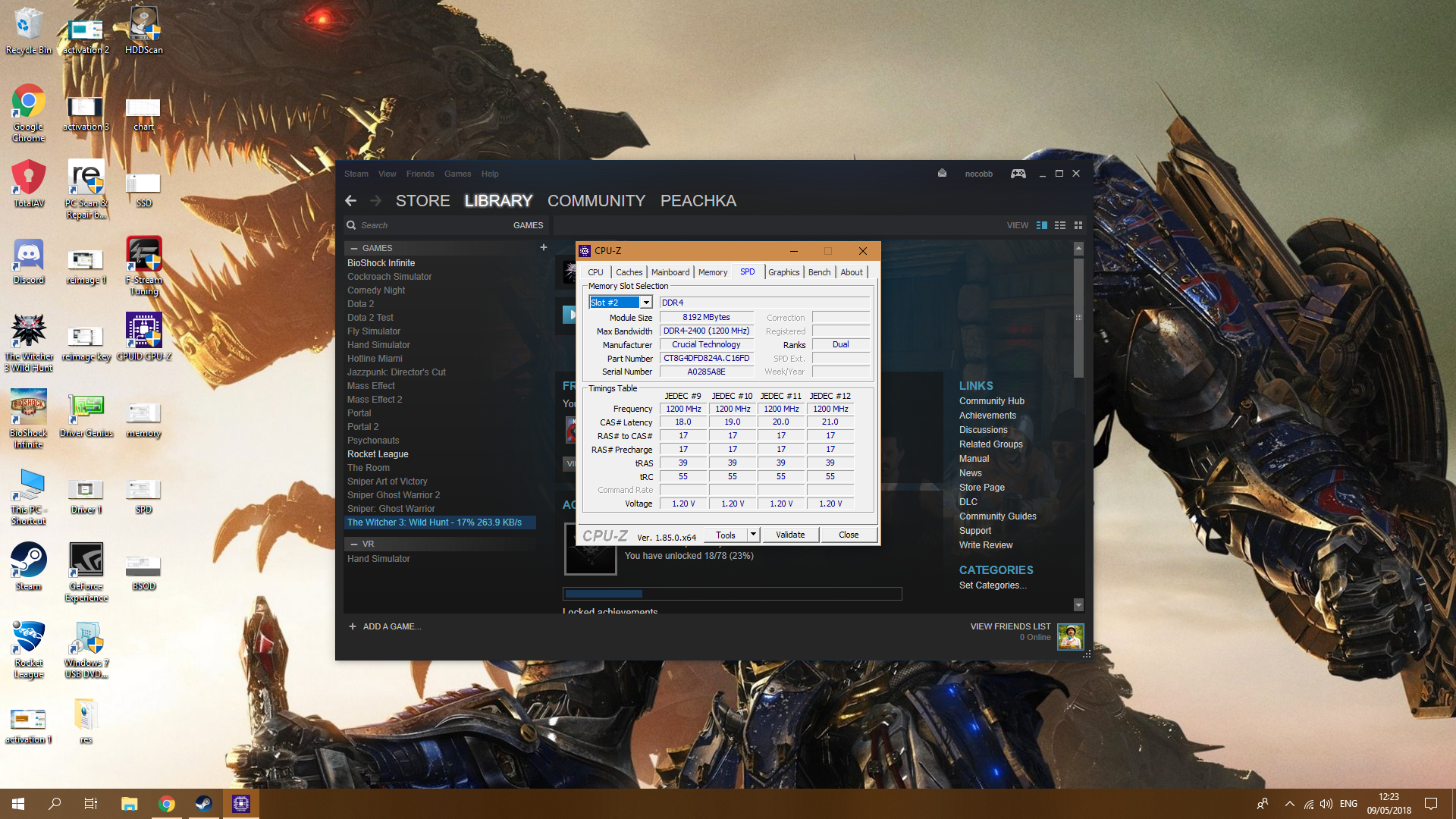
Task: Show hidden system tray icons
Action: [x=1290, y=804]
